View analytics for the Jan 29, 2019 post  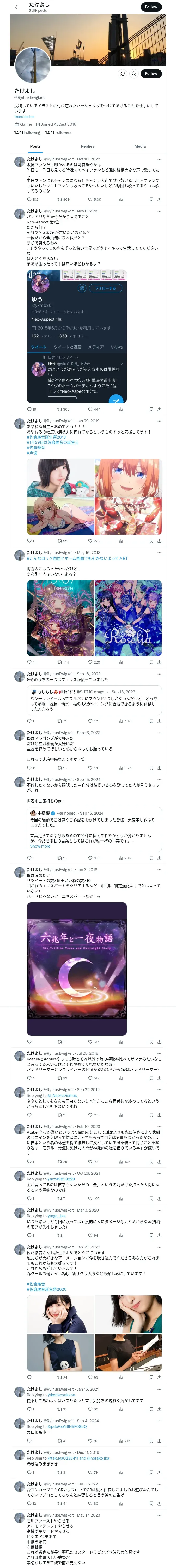click(x=120, y=540)
